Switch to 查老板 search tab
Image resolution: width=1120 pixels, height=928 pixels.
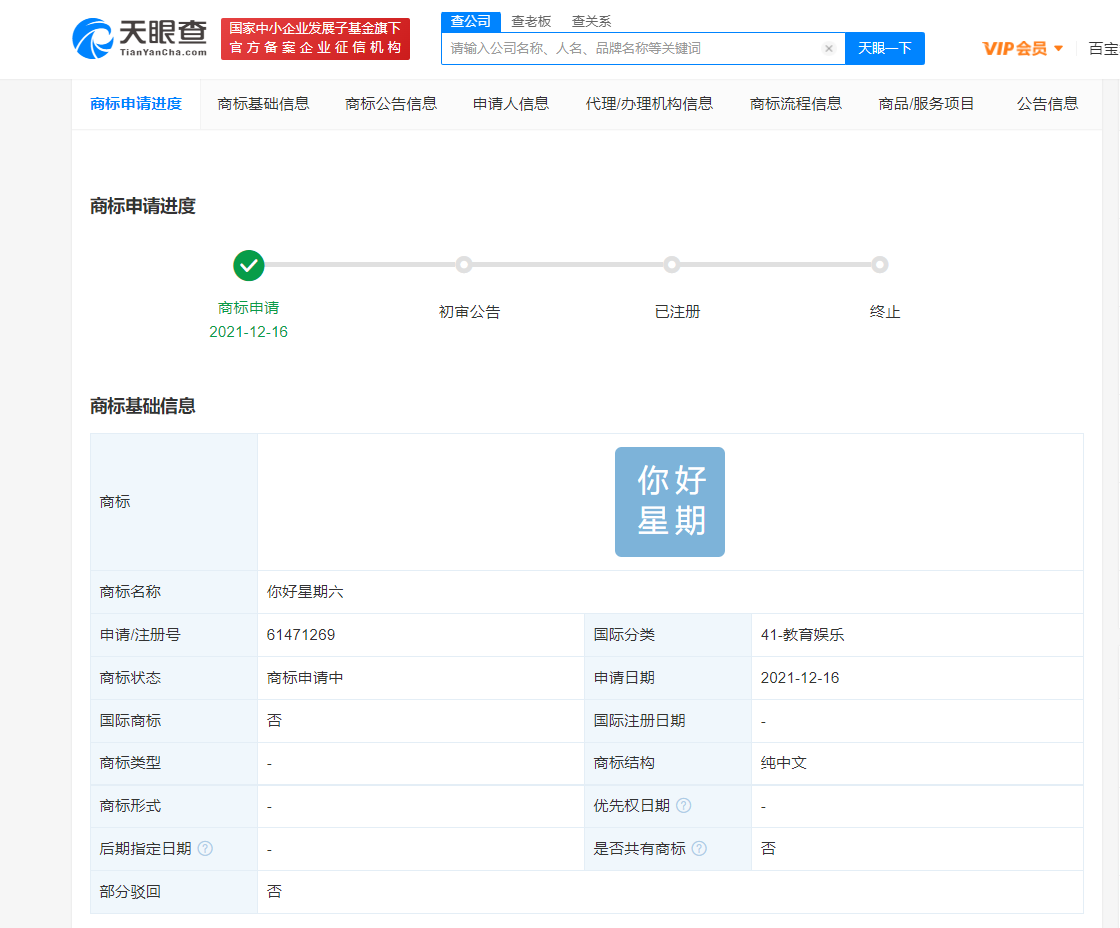pos(531,21)
